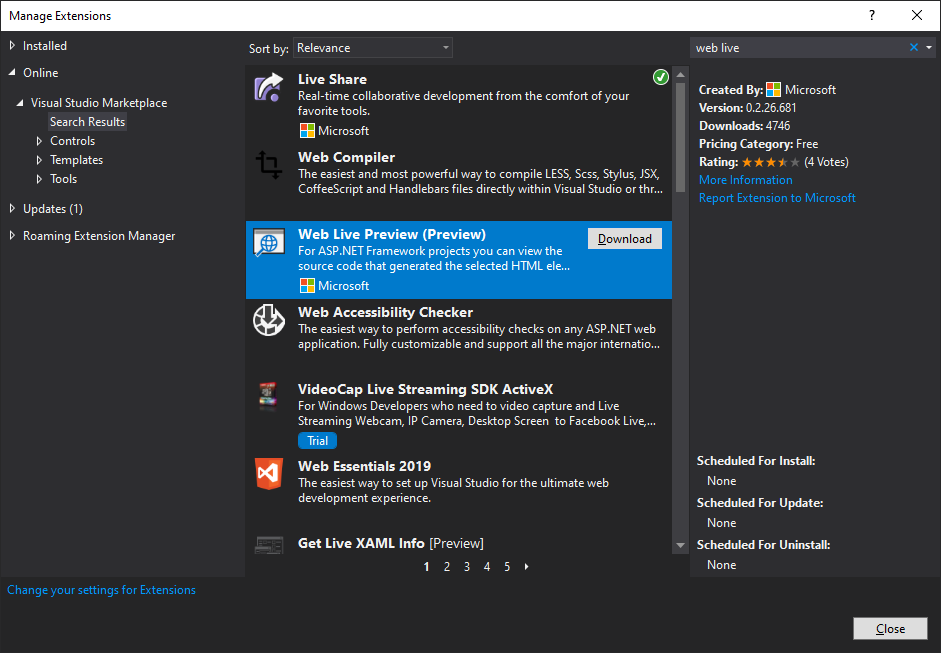Select the Get Live XAML Info title
941x653 pixels.
click(x=391, y=543)
